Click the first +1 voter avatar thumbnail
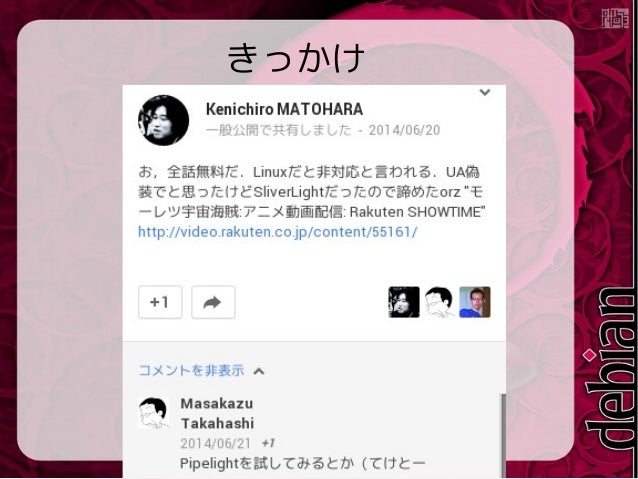The image size is (638, 479). coord(404,302)
